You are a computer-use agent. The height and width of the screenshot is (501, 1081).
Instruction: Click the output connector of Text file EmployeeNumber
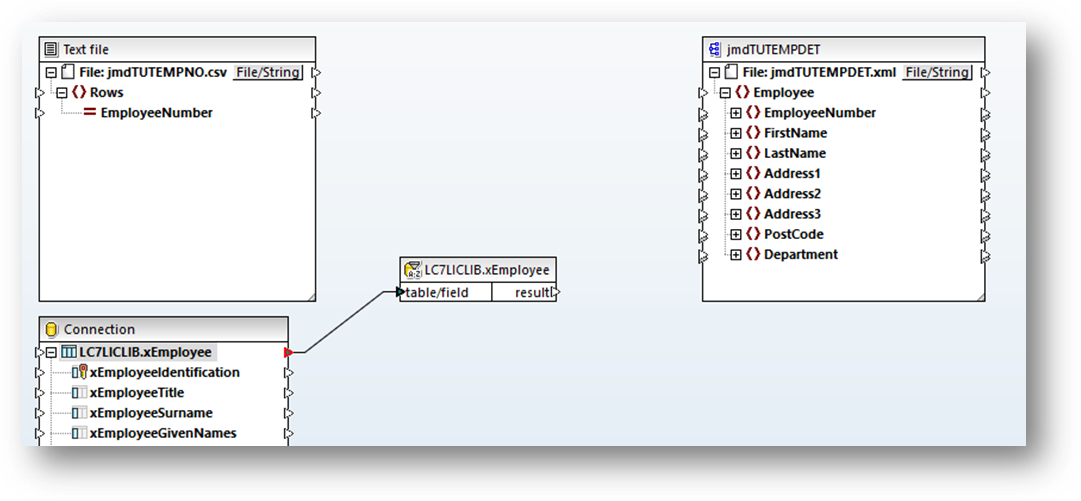tap(316, 113)
